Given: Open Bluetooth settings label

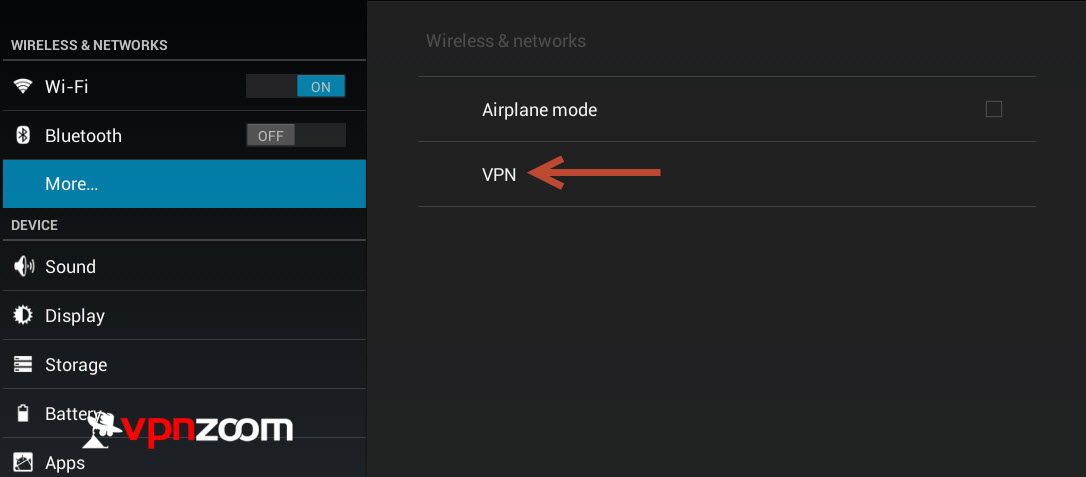Looking at the screenshot, I should [x=83, y=136].
